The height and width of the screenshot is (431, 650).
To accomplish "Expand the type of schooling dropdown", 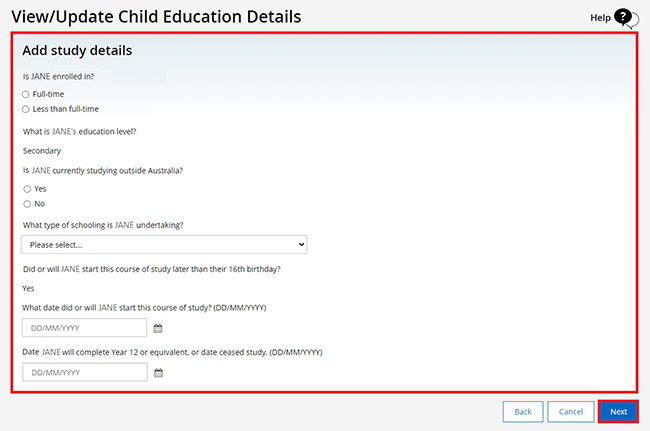I will click(x=164, y=245).
